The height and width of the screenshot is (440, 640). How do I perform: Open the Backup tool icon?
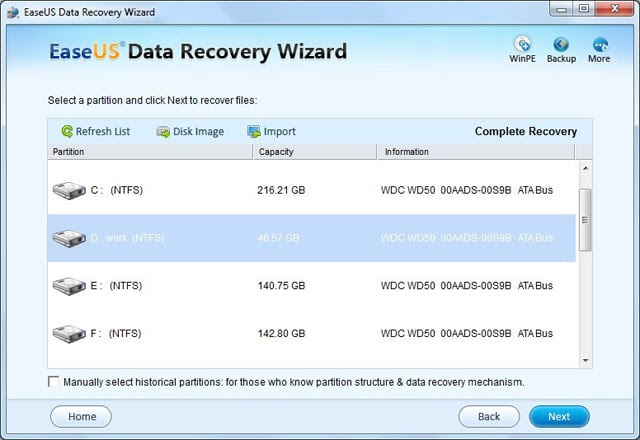[561, 44]
